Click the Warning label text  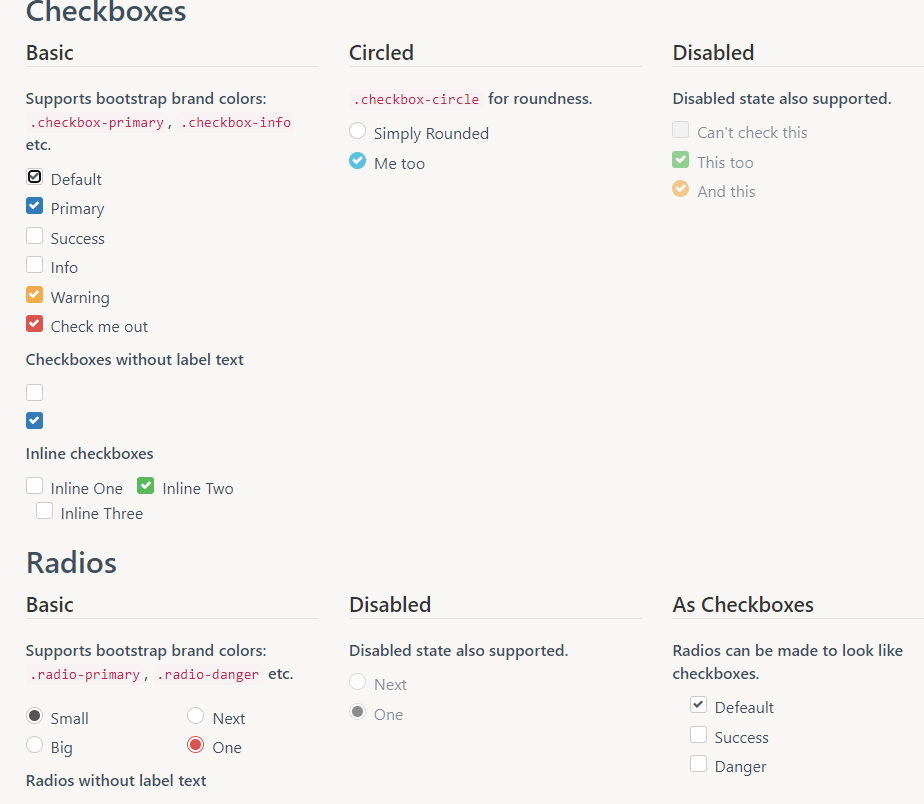(x=80, y=298)
